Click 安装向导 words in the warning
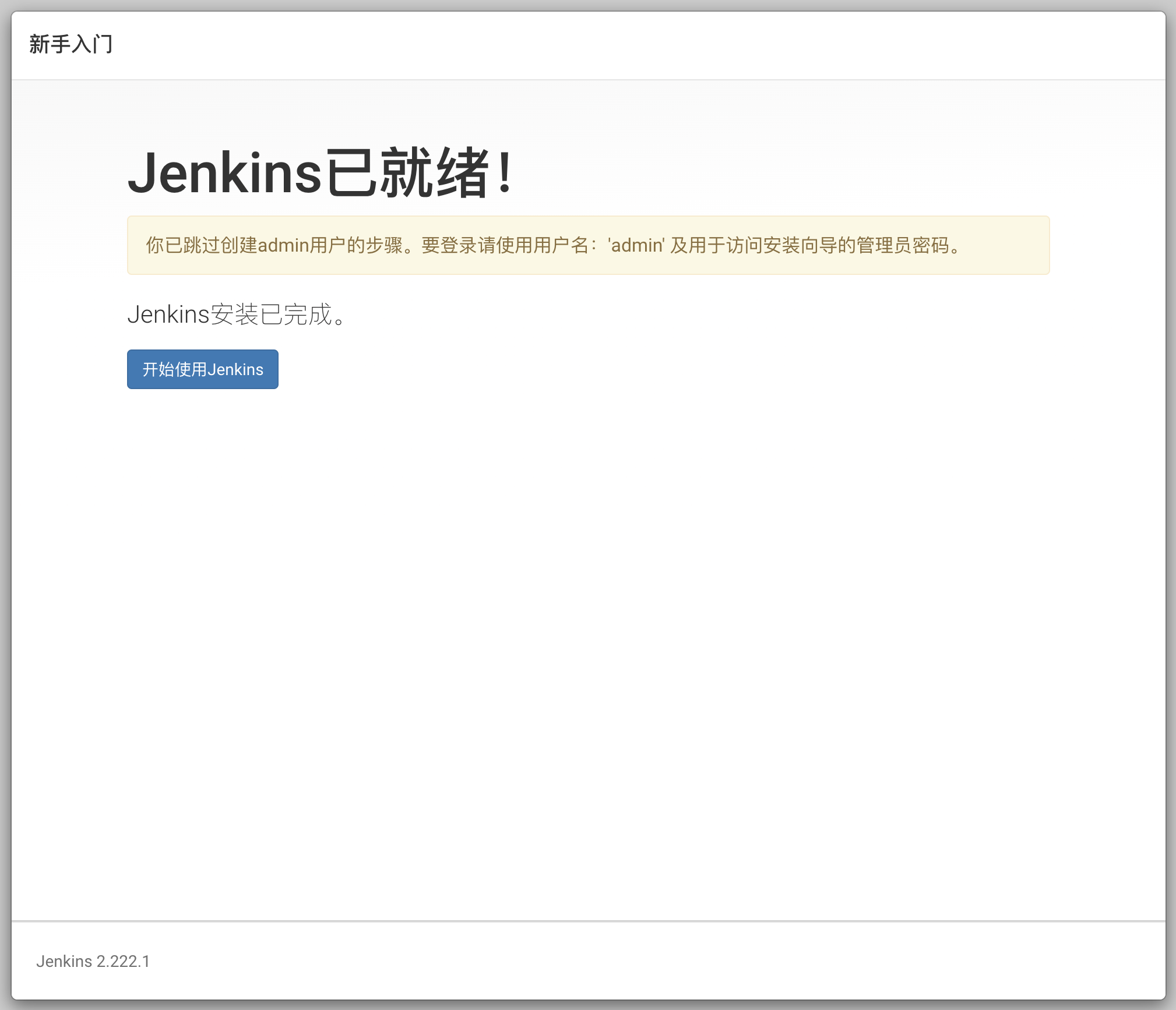 click(800, 245)
